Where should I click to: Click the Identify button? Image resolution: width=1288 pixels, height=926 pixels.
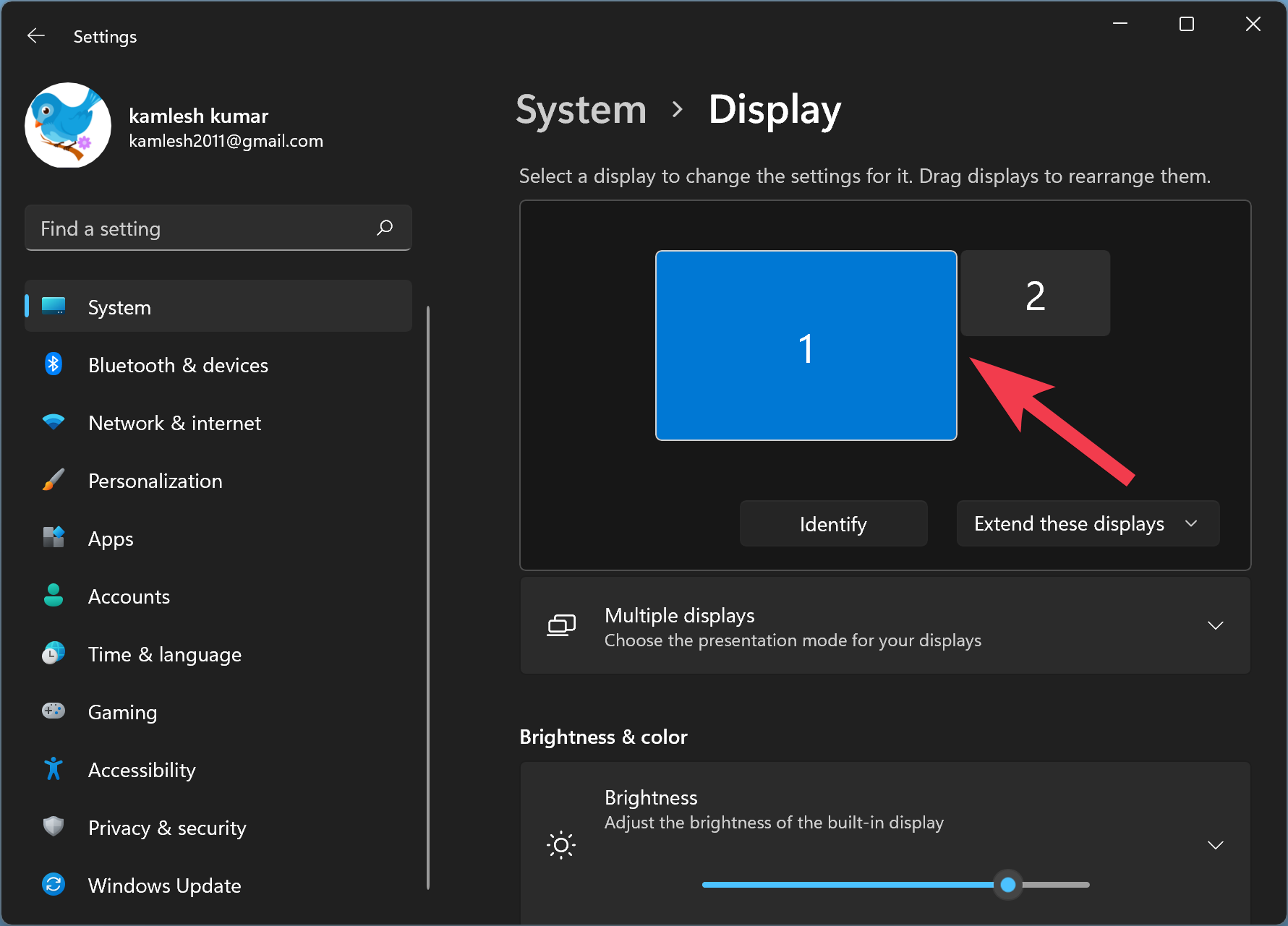(833, 523)
